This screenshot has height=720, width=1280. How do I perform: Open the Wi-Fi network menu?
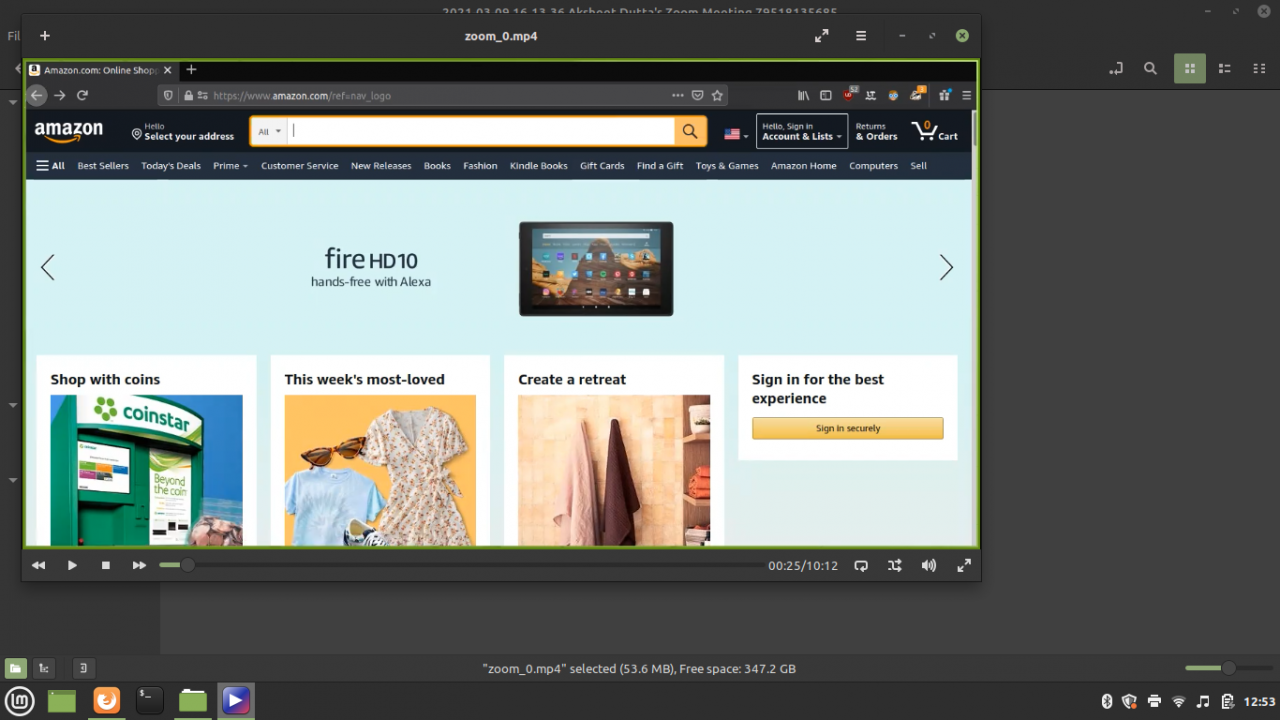pyautogui.click(x=1179, y=701)
